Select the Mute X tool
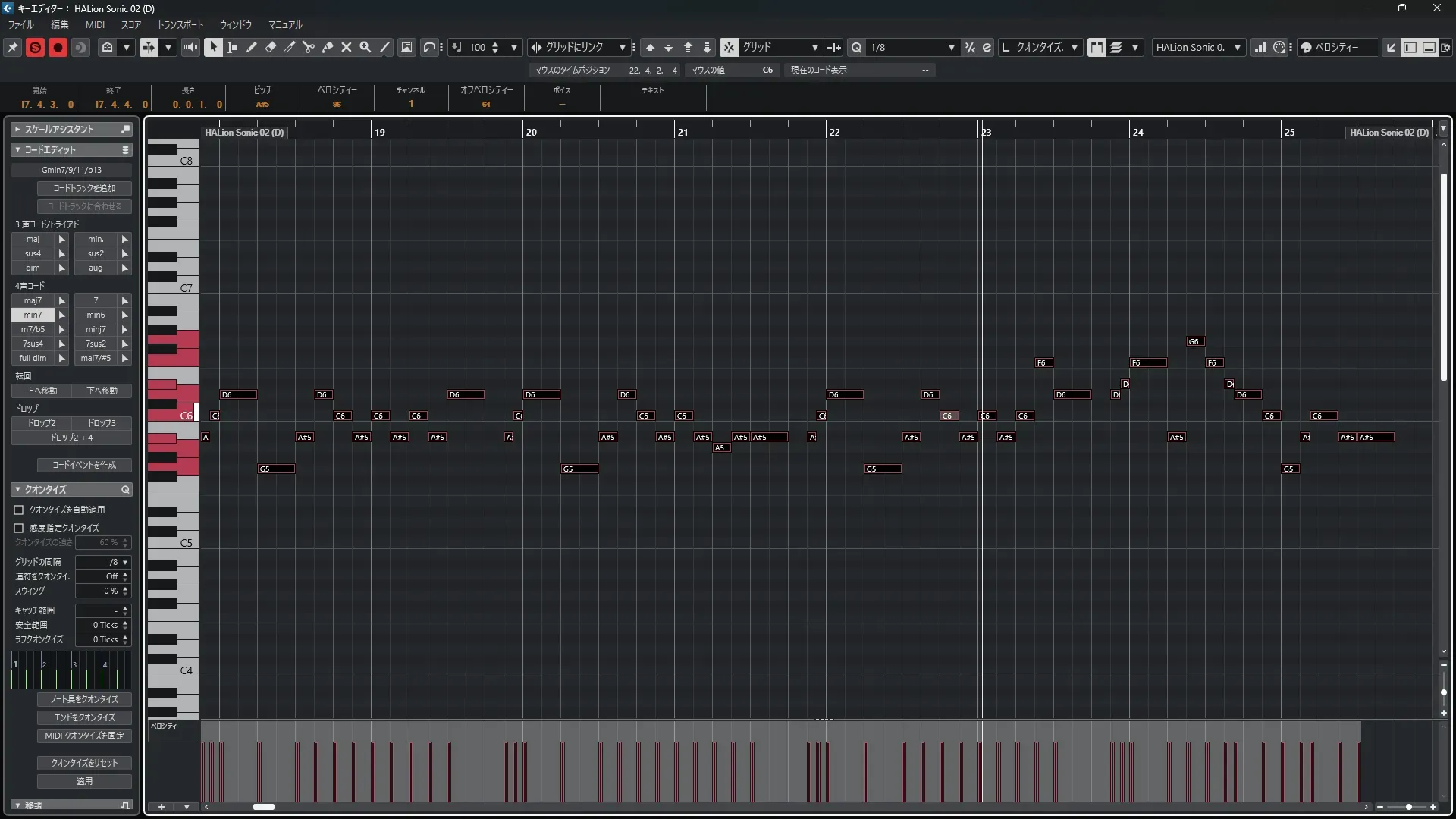This screenshot has width=1456, height=819. [347, 47]
